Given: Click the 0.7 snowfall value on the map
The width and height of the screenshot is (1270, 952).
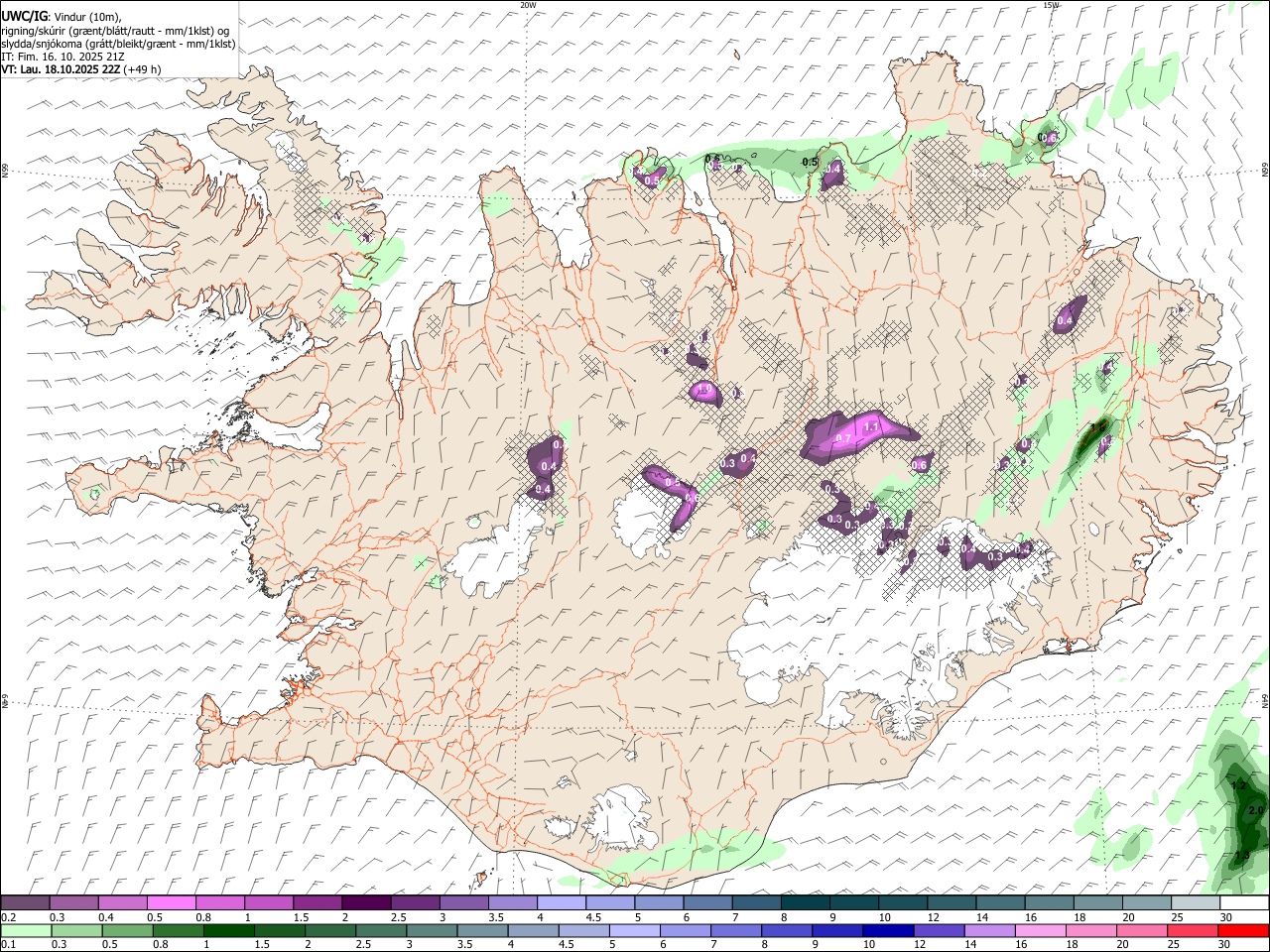Looking at the screenshot, I should [x=844, y=437].
